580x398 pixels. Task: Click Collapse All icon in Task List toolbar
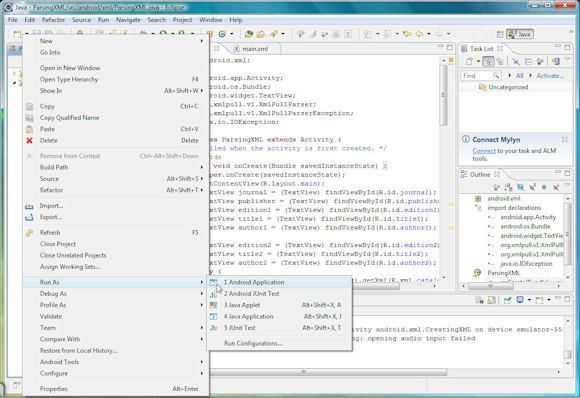click(528, 62)
